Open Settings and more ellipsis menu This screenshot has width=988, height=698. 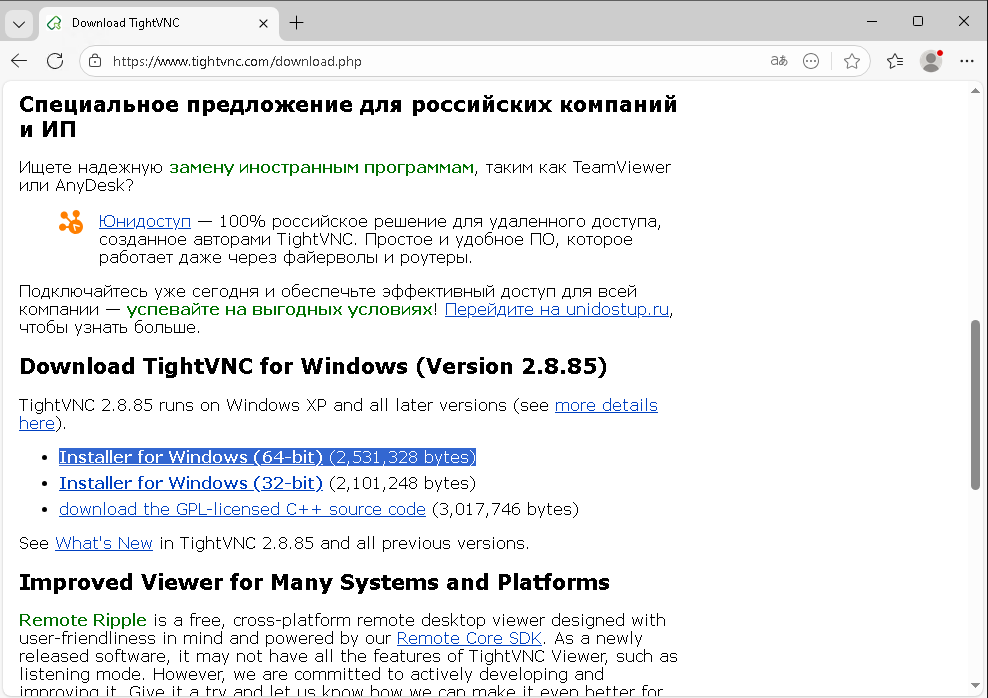point(966,61)
